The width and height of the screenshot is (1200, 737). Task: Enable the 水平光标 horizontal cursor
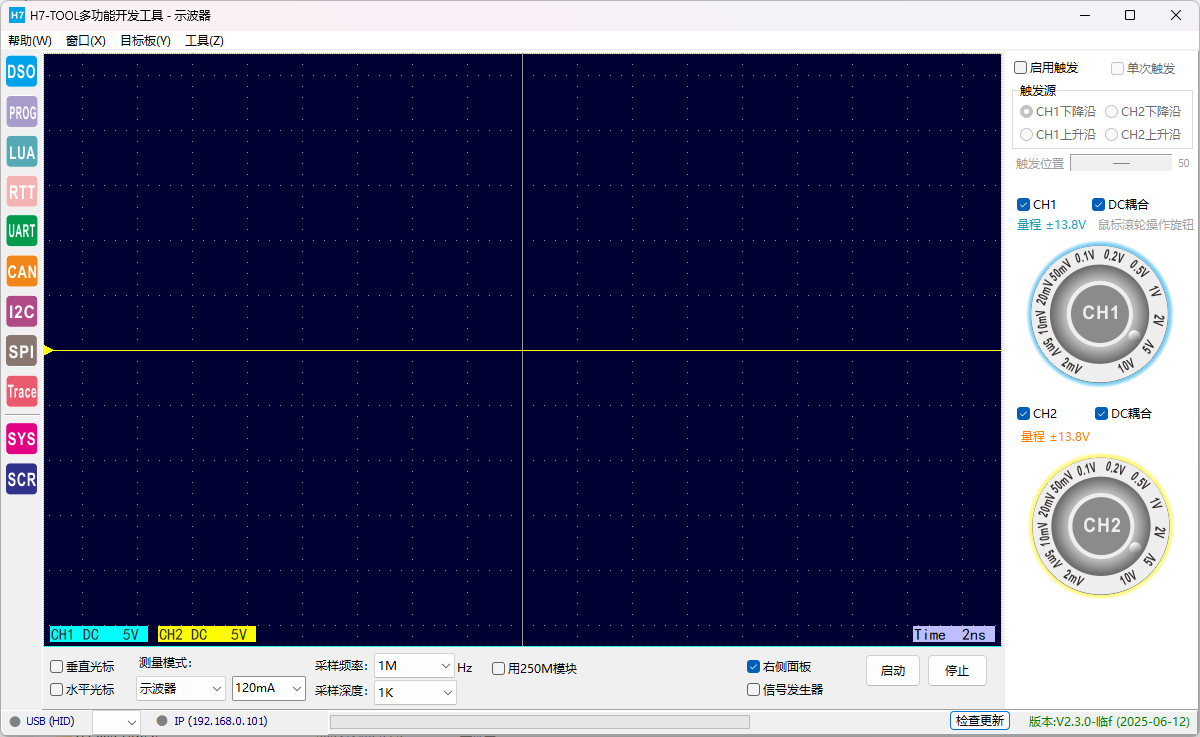click(57, 689)
